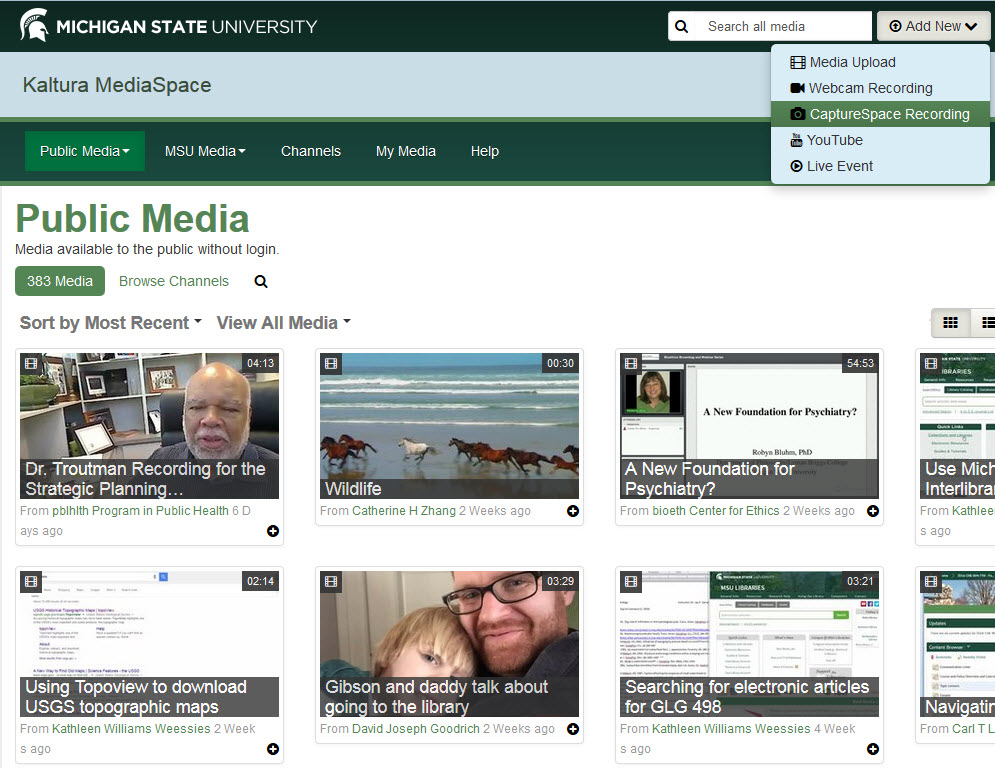Viewport: 995px width, 768px height.
Task: Open A New Foundation for Psychiatry thumbnail
Action: coord(749,426)
